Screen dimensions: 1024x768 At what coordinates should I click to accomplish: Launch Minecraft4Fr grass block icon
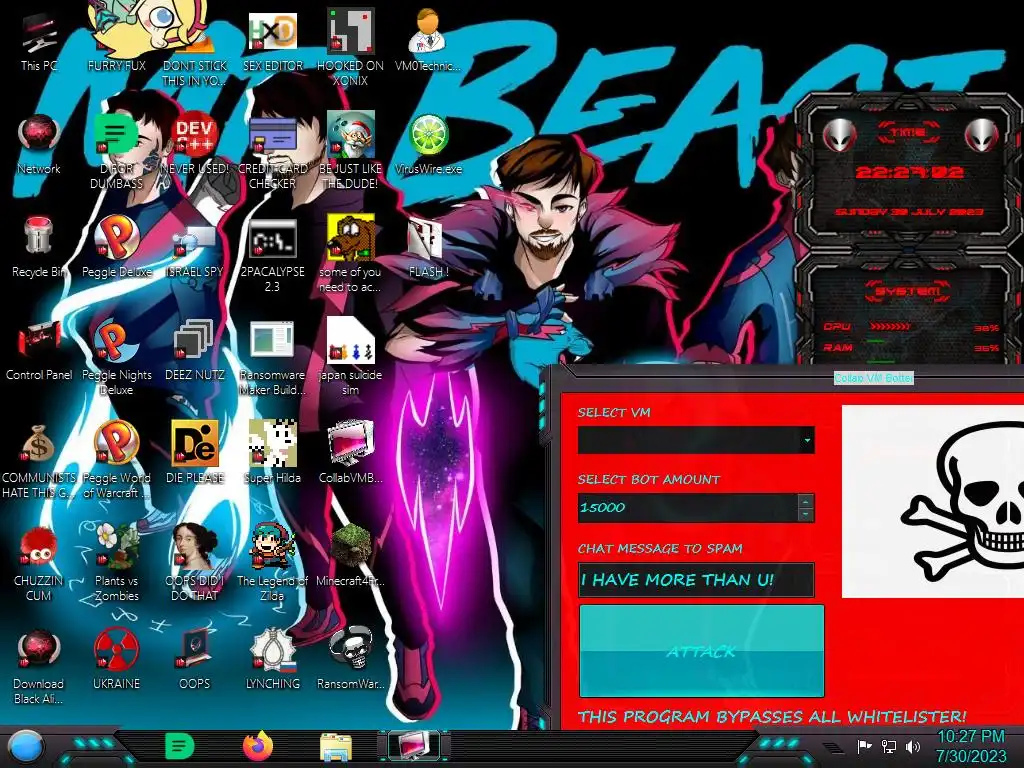(350, 555)
